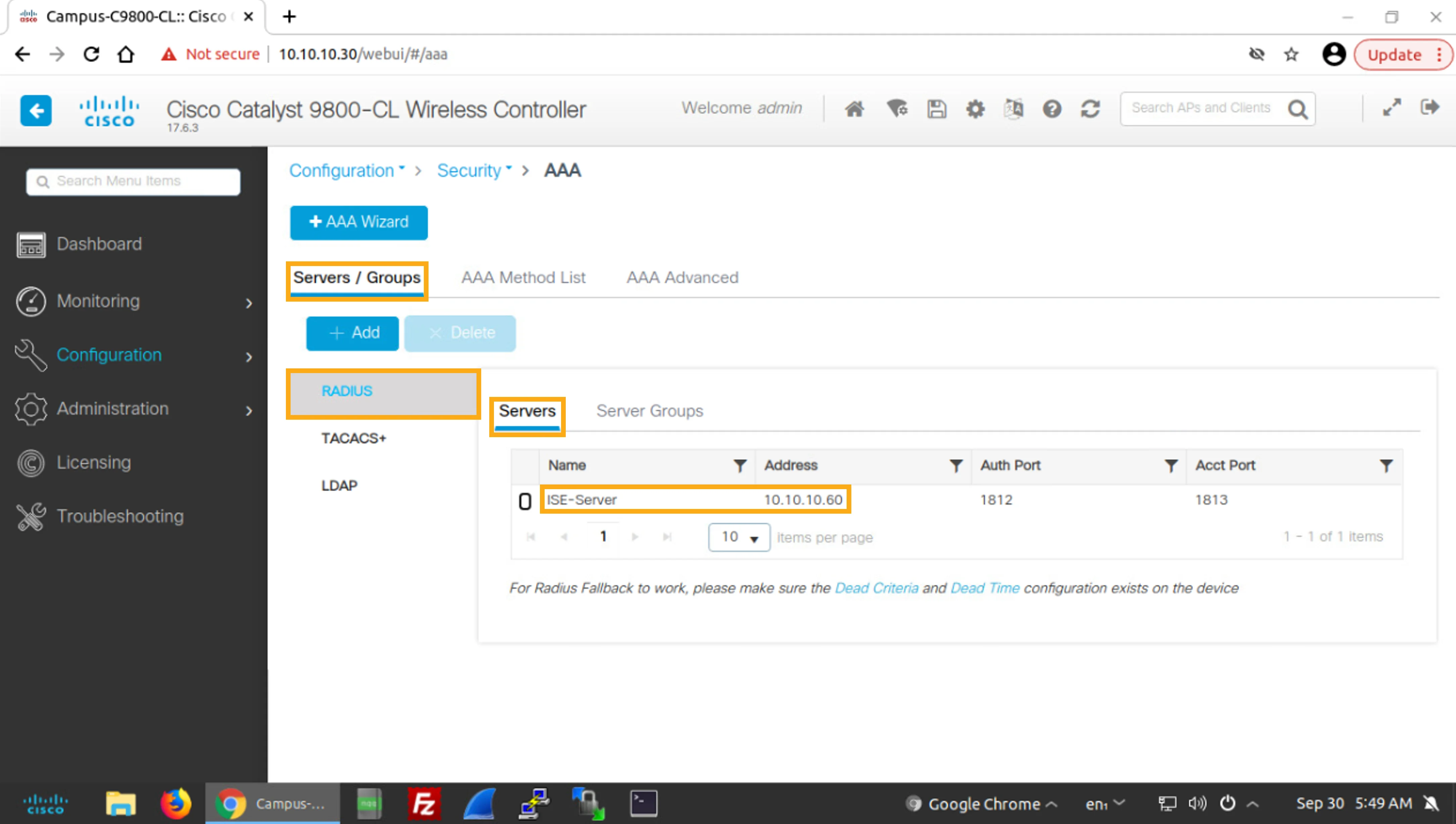This screenshot has width=1456, height=824.
Task: Expand the Security breadcrumb dropdown
Action: coord(475,170)
